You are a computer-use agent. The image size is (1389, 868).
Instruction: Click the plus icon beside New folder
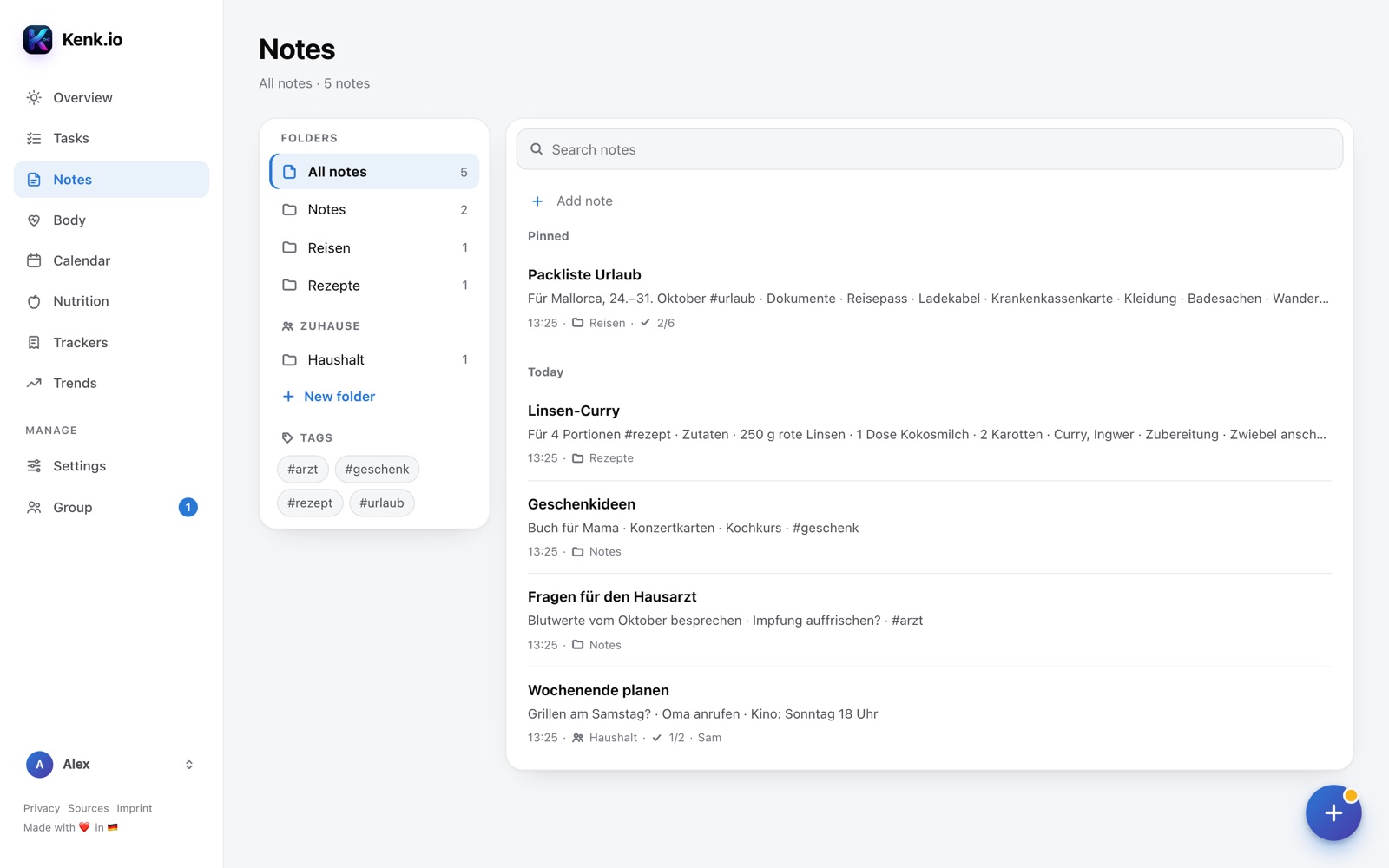(x=288, y=397)
